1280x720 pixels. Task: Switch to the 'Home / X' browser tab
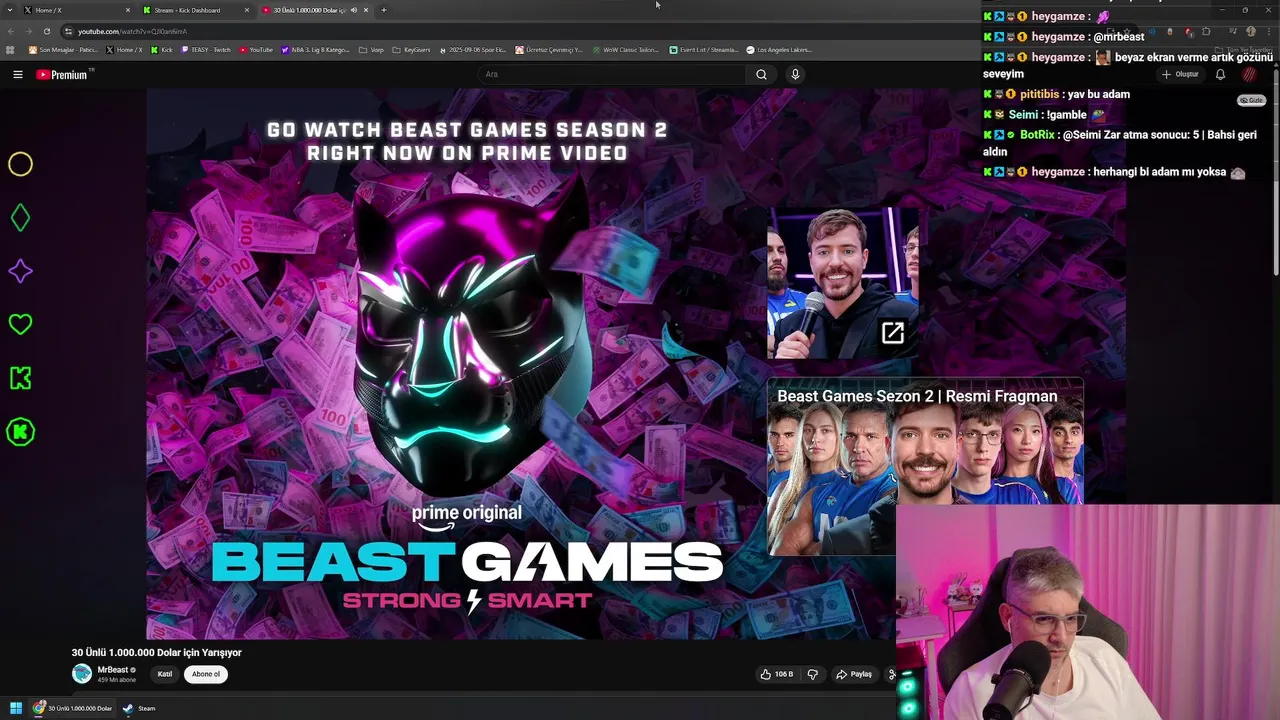(x=75, y=10)
